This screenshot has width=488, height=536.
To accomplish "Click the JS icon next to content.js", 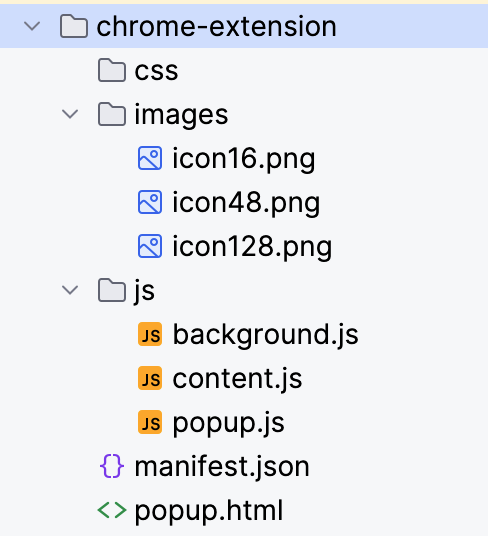I will [150, 378].
